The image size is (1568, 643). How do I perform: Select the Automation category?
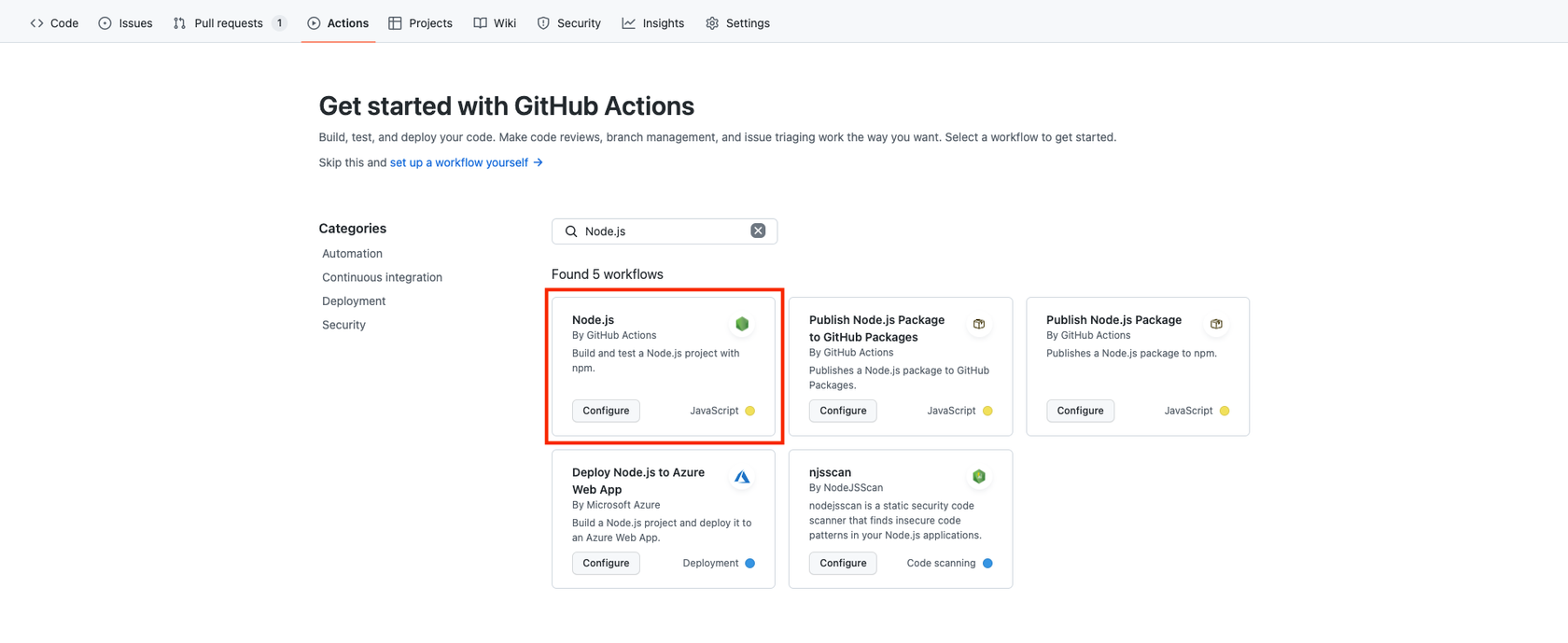(352, 254)
